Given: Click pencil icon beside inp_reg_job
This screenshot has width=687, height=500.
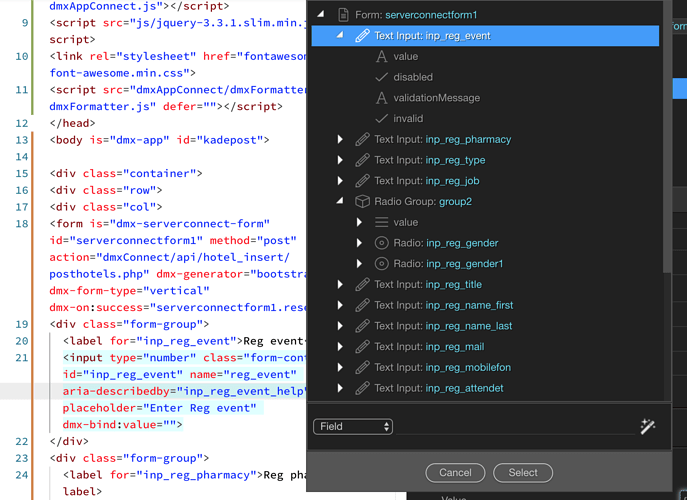Looking at the screenshot, I should [x=362, y=181].
